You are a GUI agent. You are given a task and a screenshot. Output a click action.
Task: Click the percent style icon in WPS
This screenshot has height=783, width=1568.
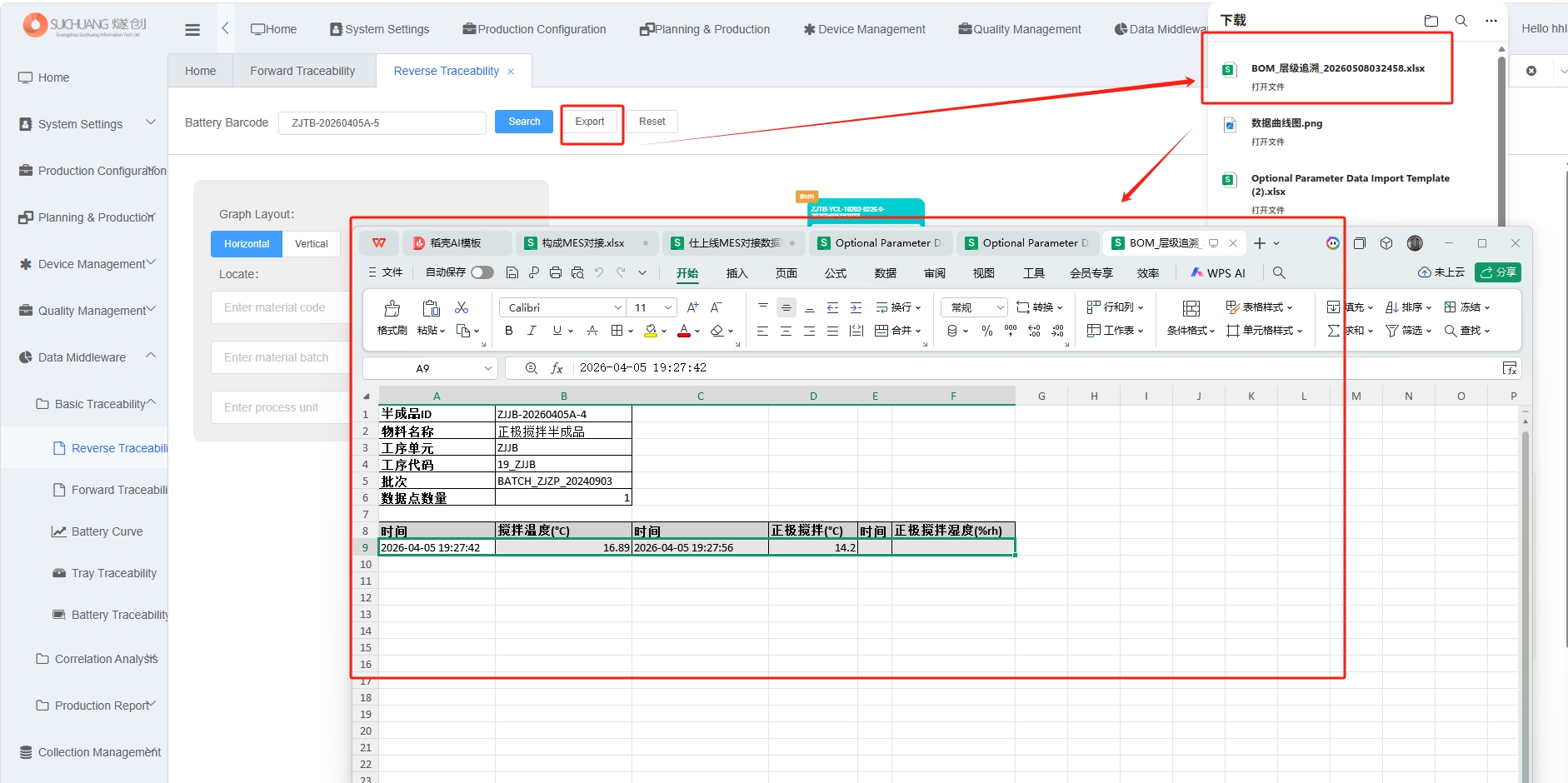[987, 331]
